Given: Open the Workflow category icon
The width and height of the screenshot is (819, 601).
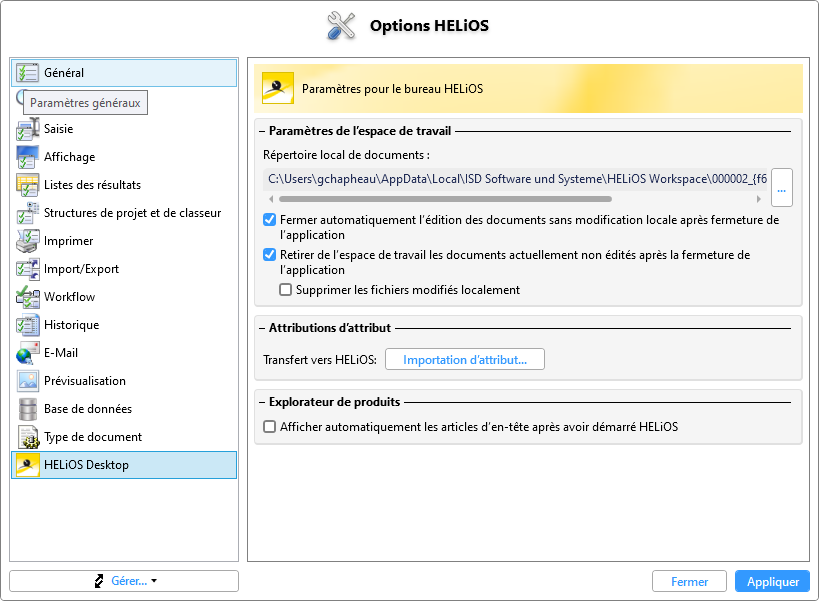Looking at the screenshot, I should (28, 297).
